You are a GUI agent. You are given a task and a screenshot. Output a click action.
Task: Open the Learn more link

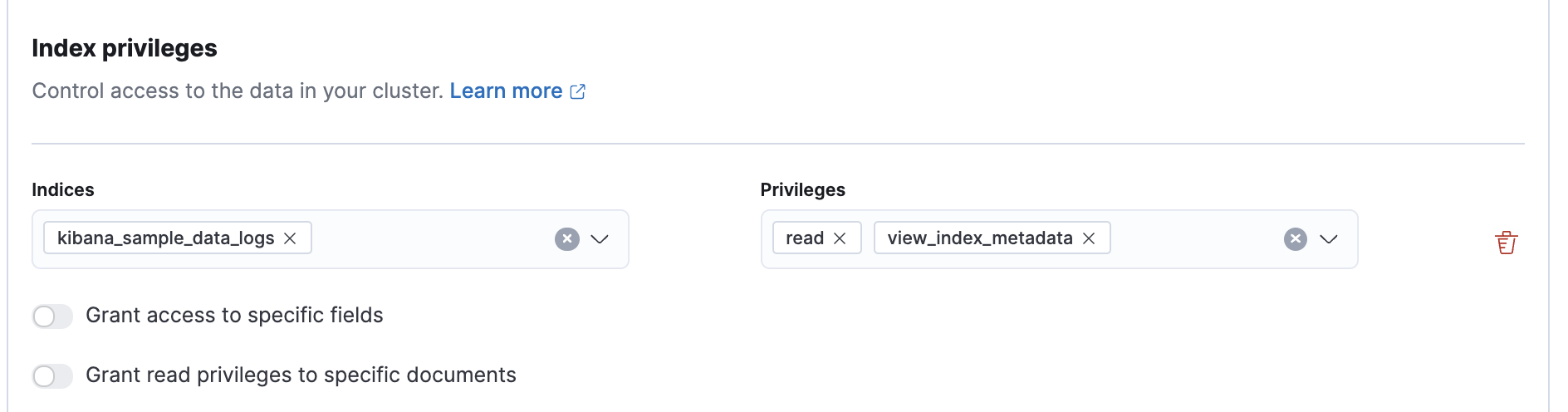[506, 91]
